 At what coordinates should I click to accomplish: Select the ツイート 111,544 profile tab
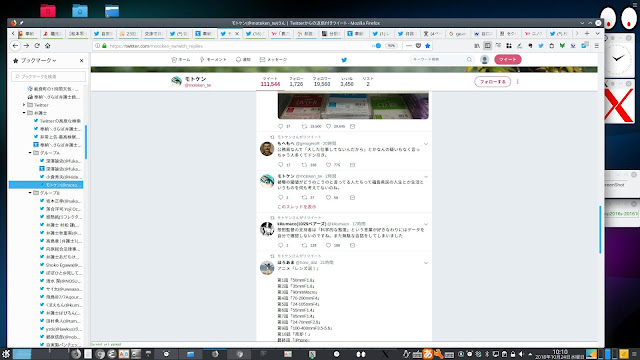pyautogui.click(x=270, y=82)
